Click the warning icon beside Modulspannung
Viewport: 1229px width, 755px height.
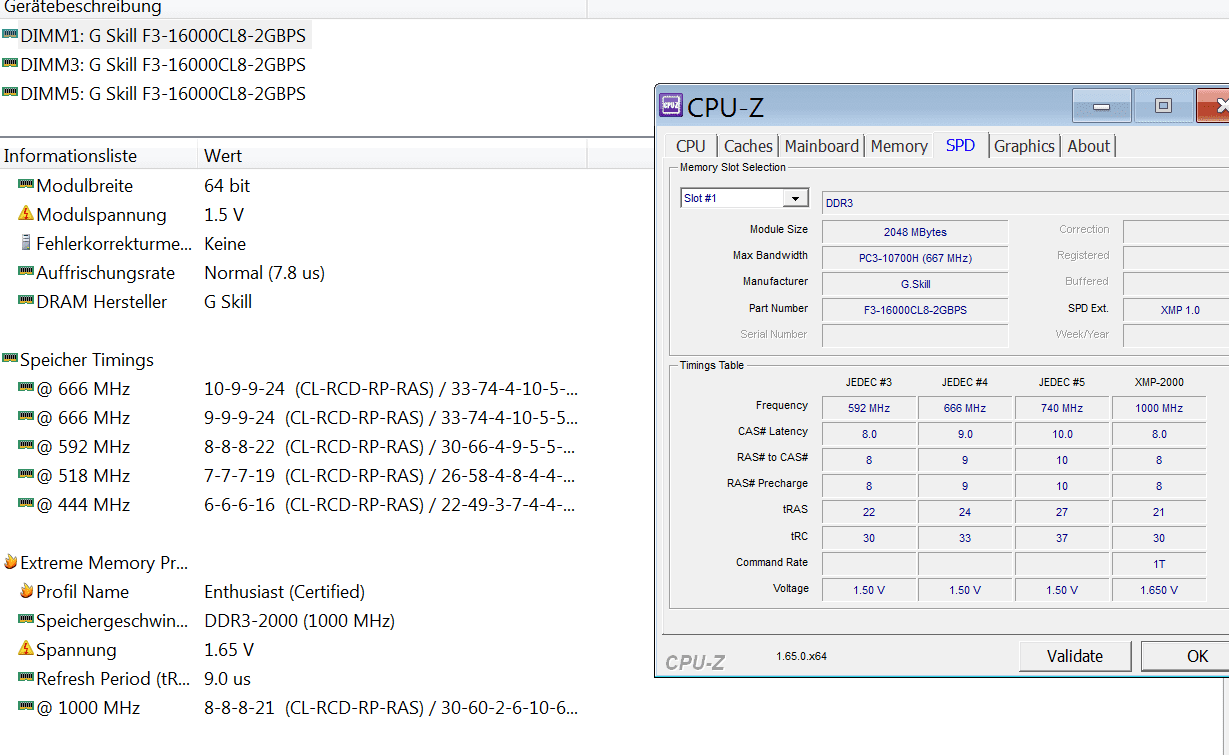pos(26,214)
